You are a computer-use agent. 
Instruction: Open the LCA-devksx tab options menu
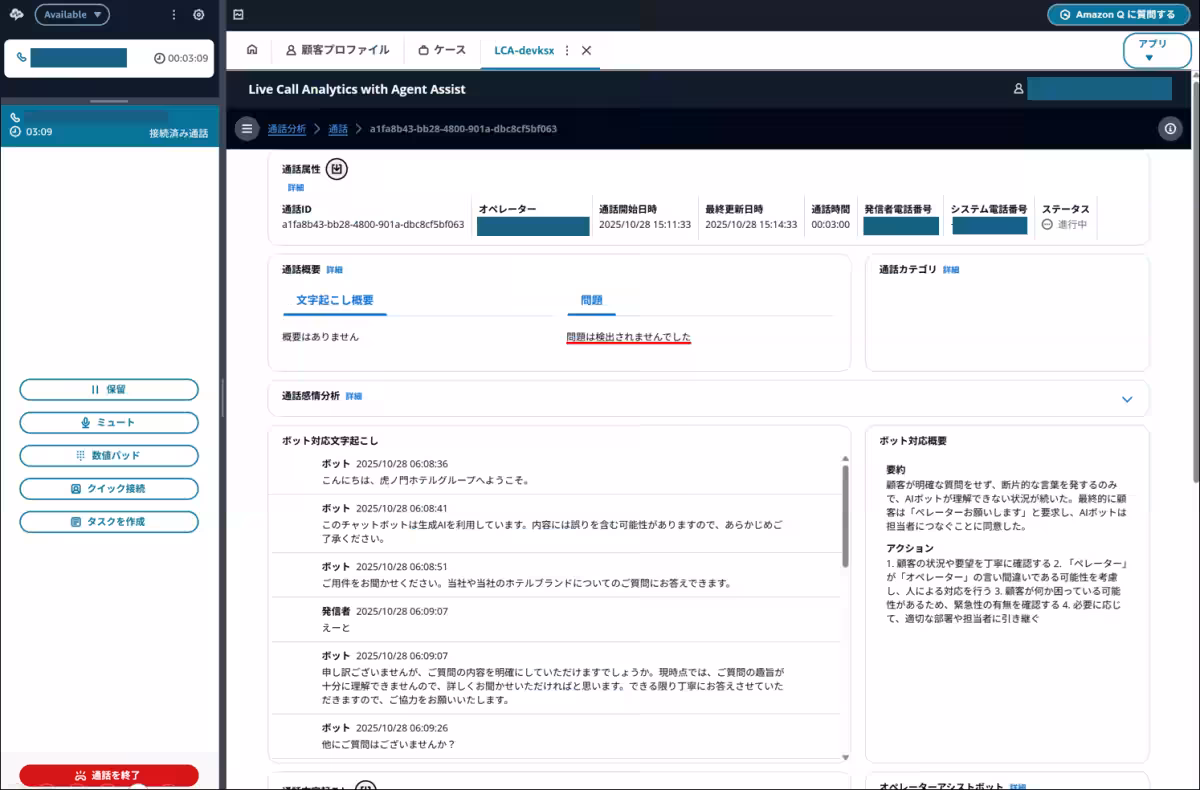tap(567, 50)
